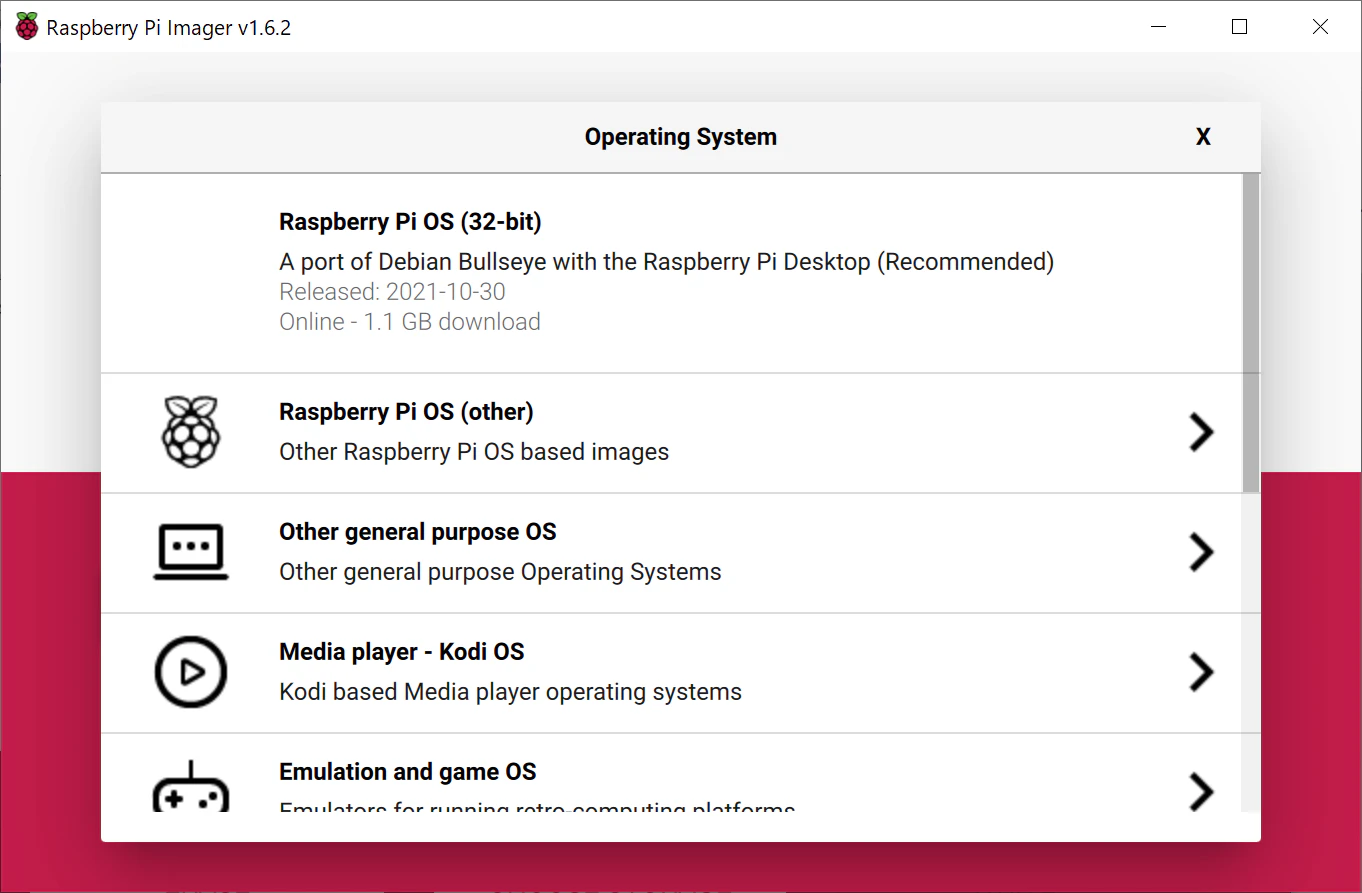Click the Raspberry Pi logo icon in title bar
The height and width of the screenshot is (893, 1362).
pyautogui.click(x=27, y=27)
